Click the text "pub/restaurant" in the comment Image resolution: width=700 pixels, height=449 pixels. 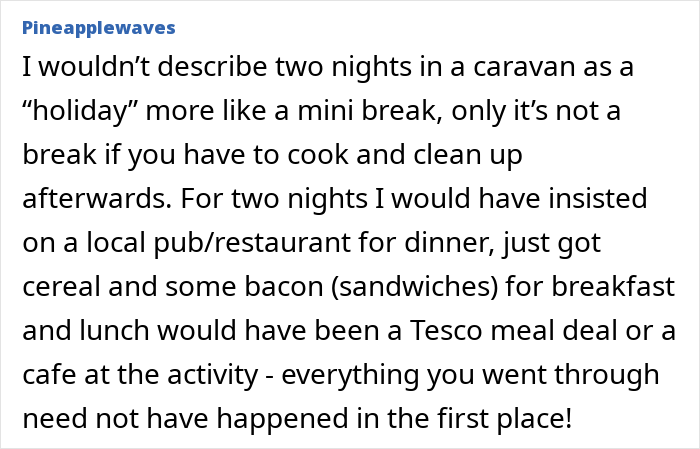point(252,243)
